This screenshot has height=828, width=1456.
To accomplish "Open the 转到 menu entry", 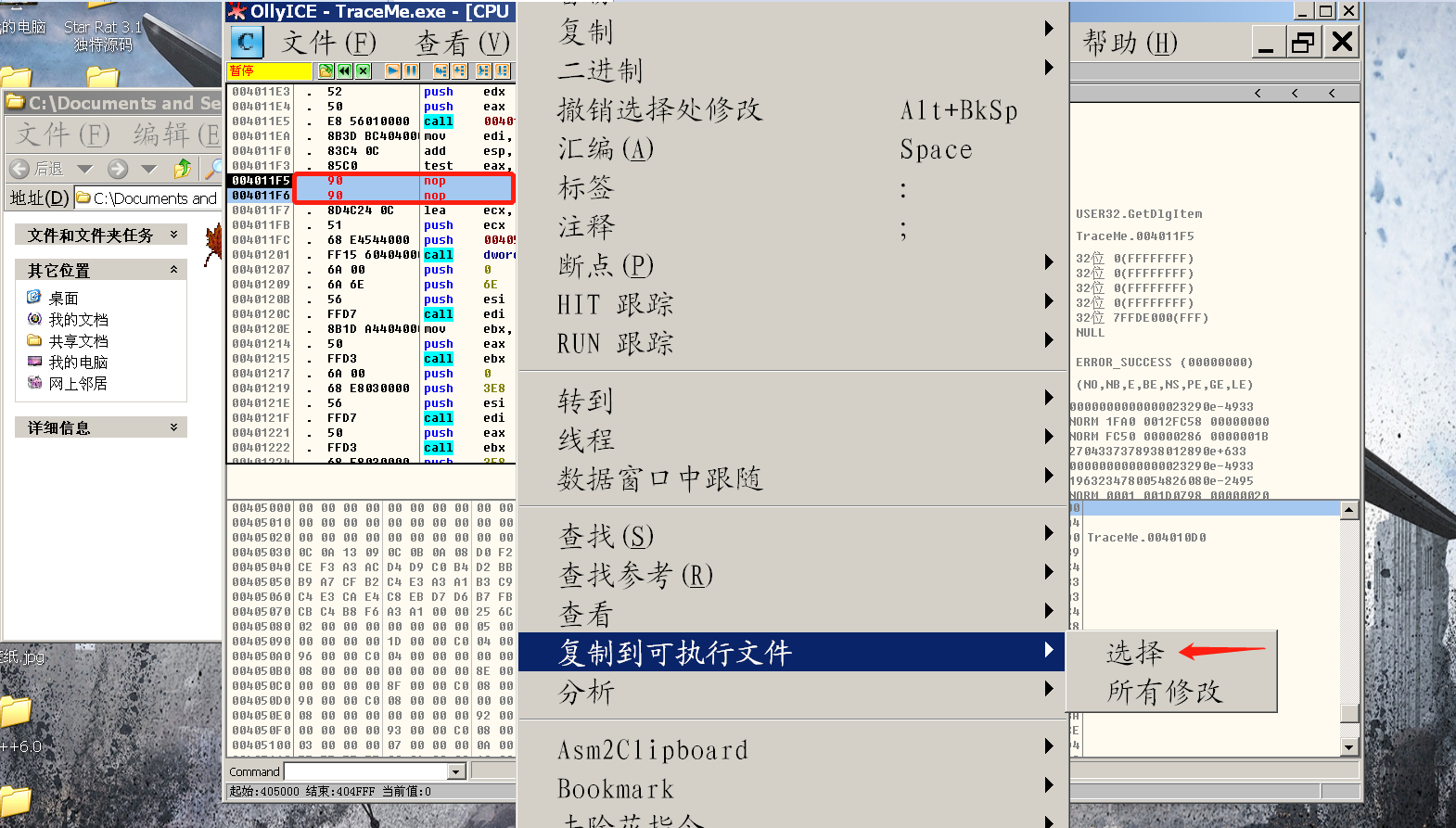I will 791,400.
